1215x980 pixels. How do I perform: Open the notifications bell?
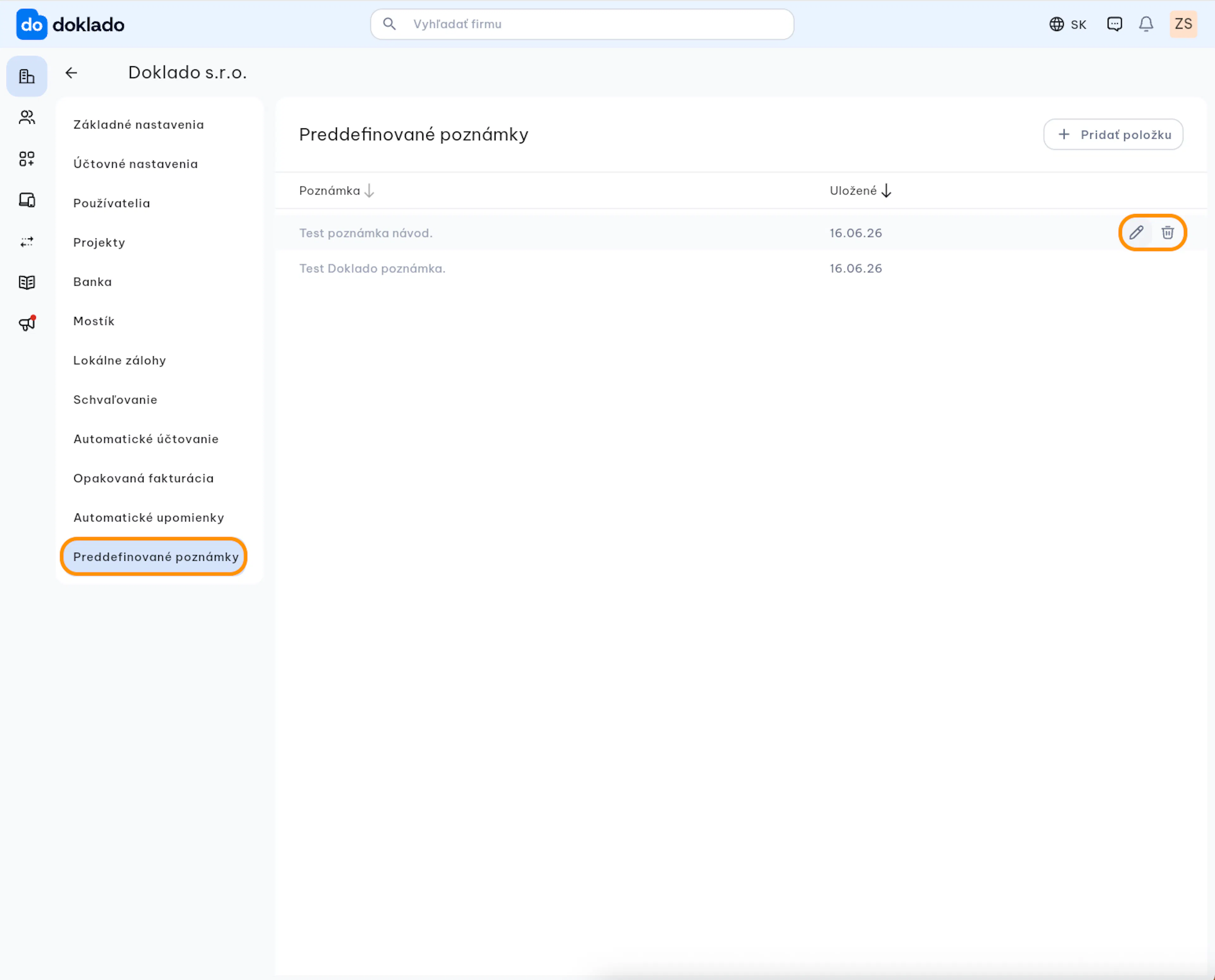[1146, 24]
